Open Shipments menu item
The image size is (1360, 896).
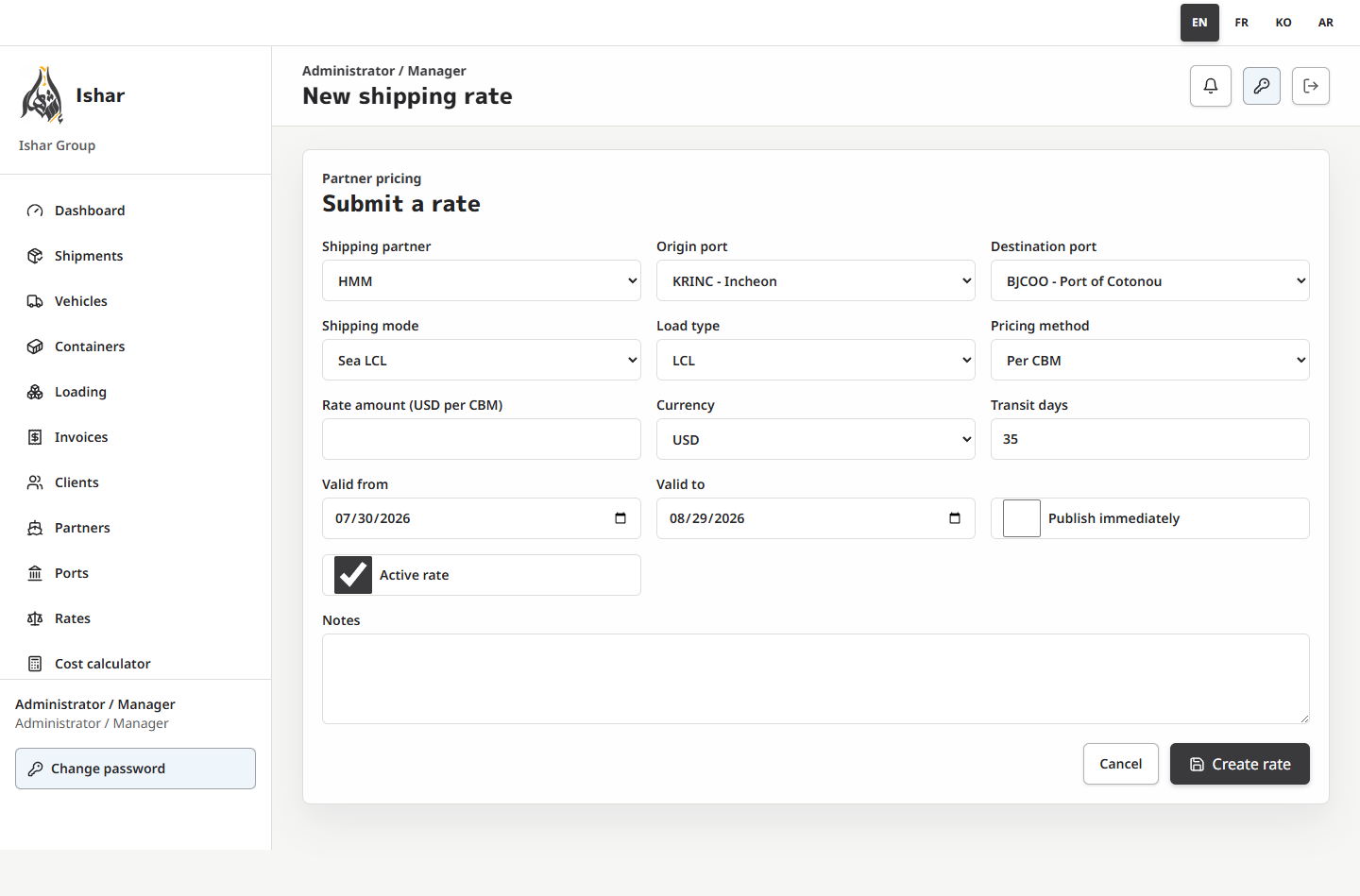136,256
